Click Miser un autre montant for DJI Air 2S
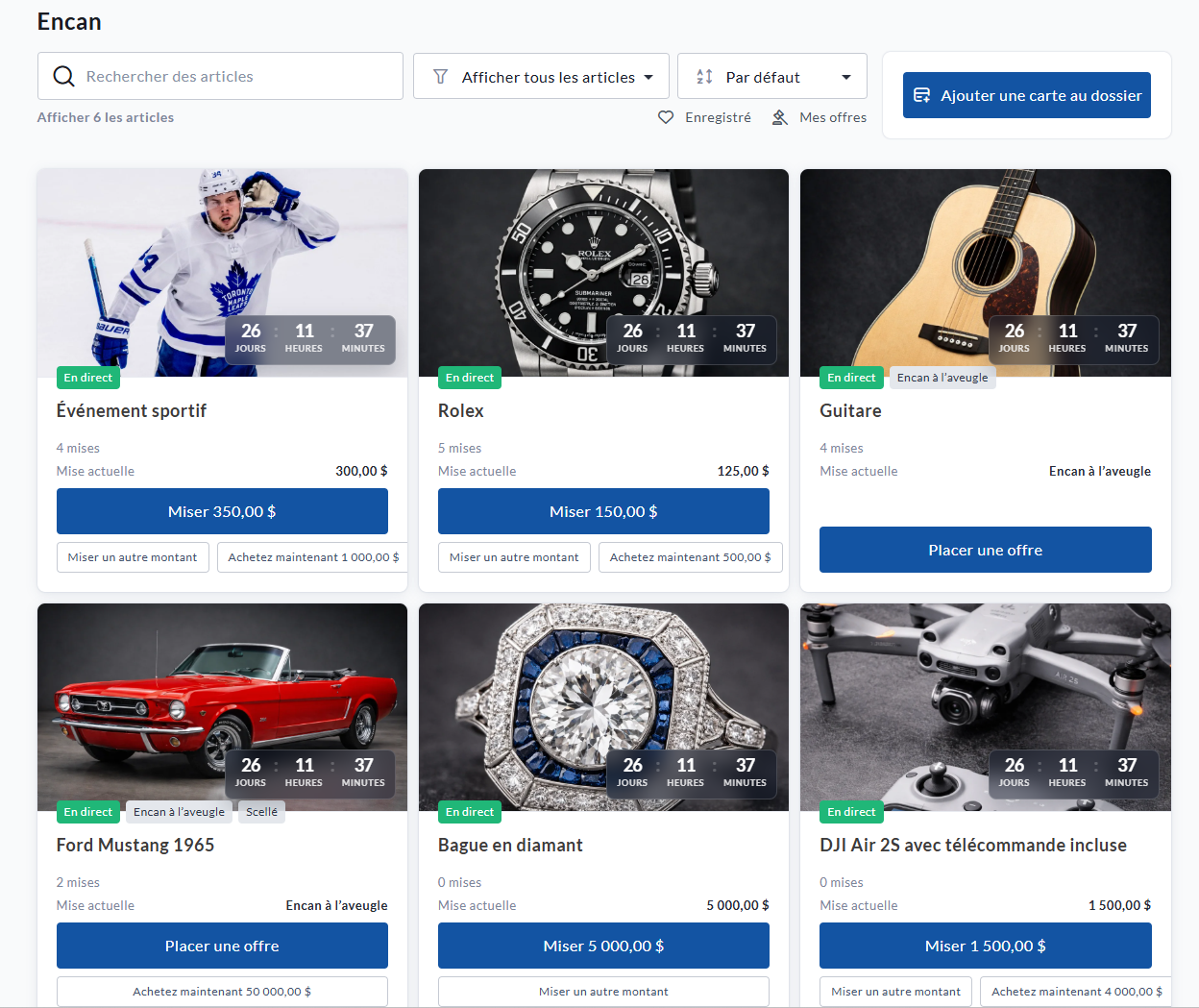1199x1008 pixels. point(895,992)
